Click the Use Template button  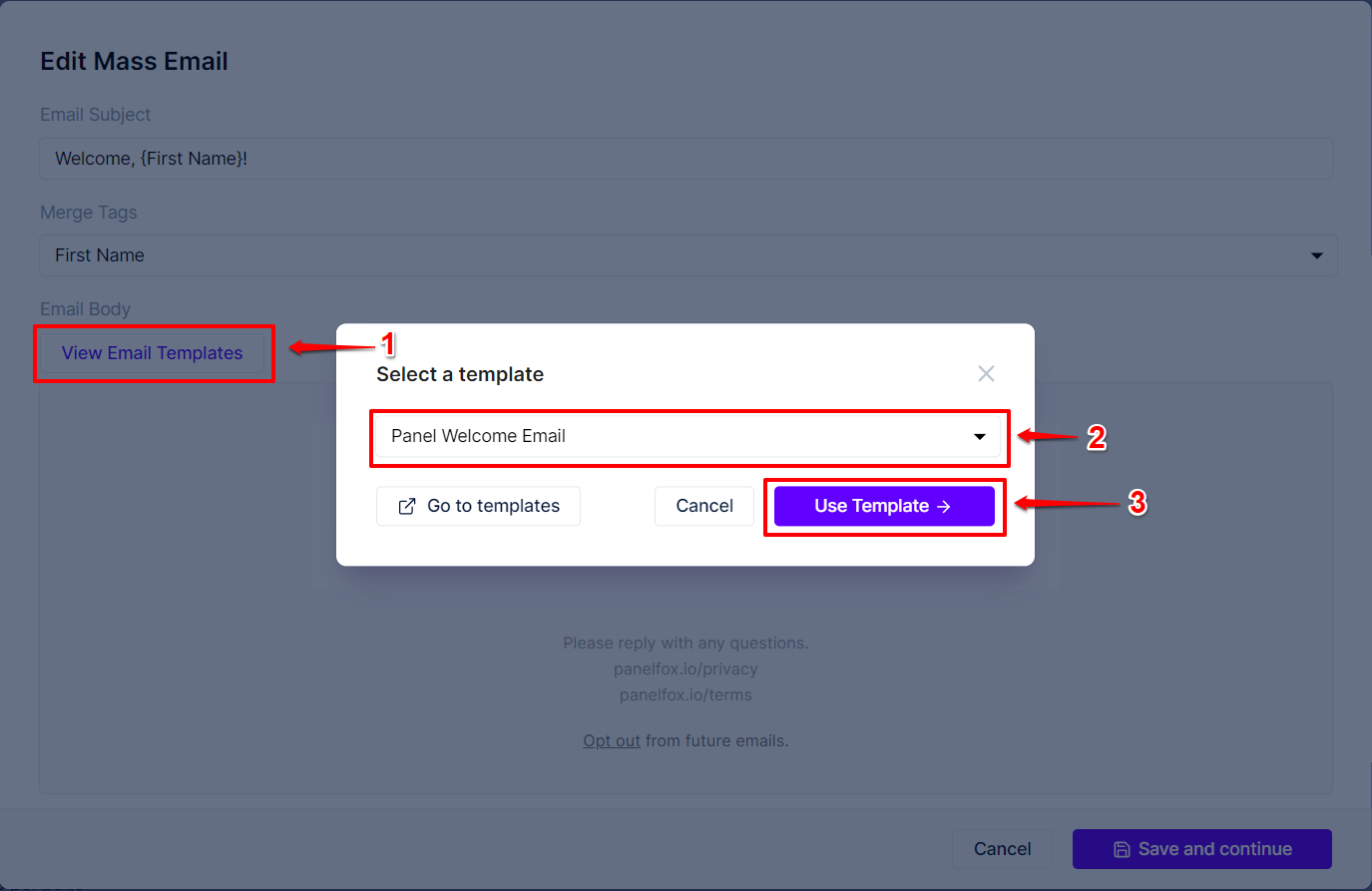[x=884, y=506]
